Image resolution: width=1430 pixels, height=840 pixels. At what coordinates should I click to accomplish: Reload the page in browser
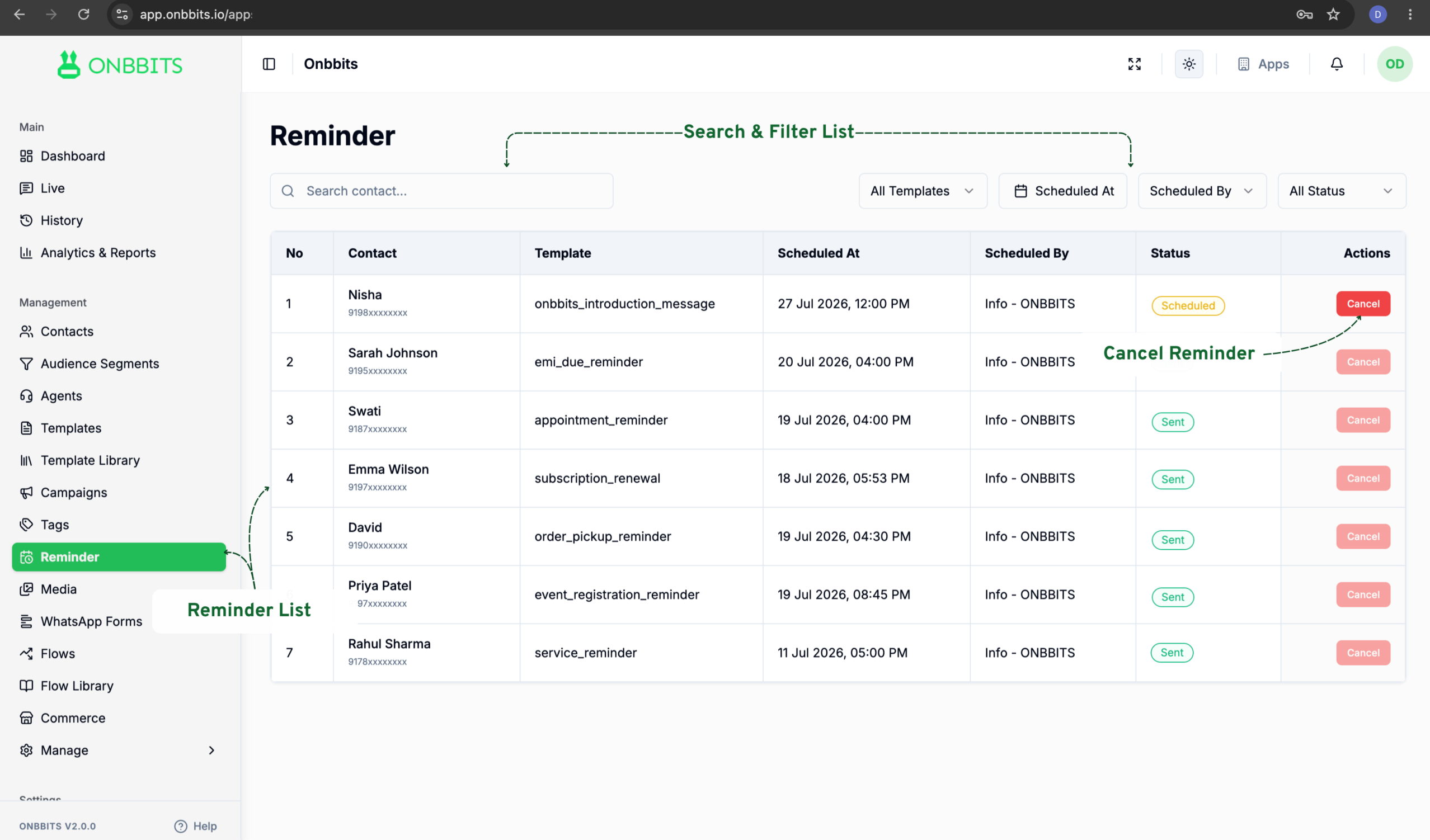tap(84, 14)
